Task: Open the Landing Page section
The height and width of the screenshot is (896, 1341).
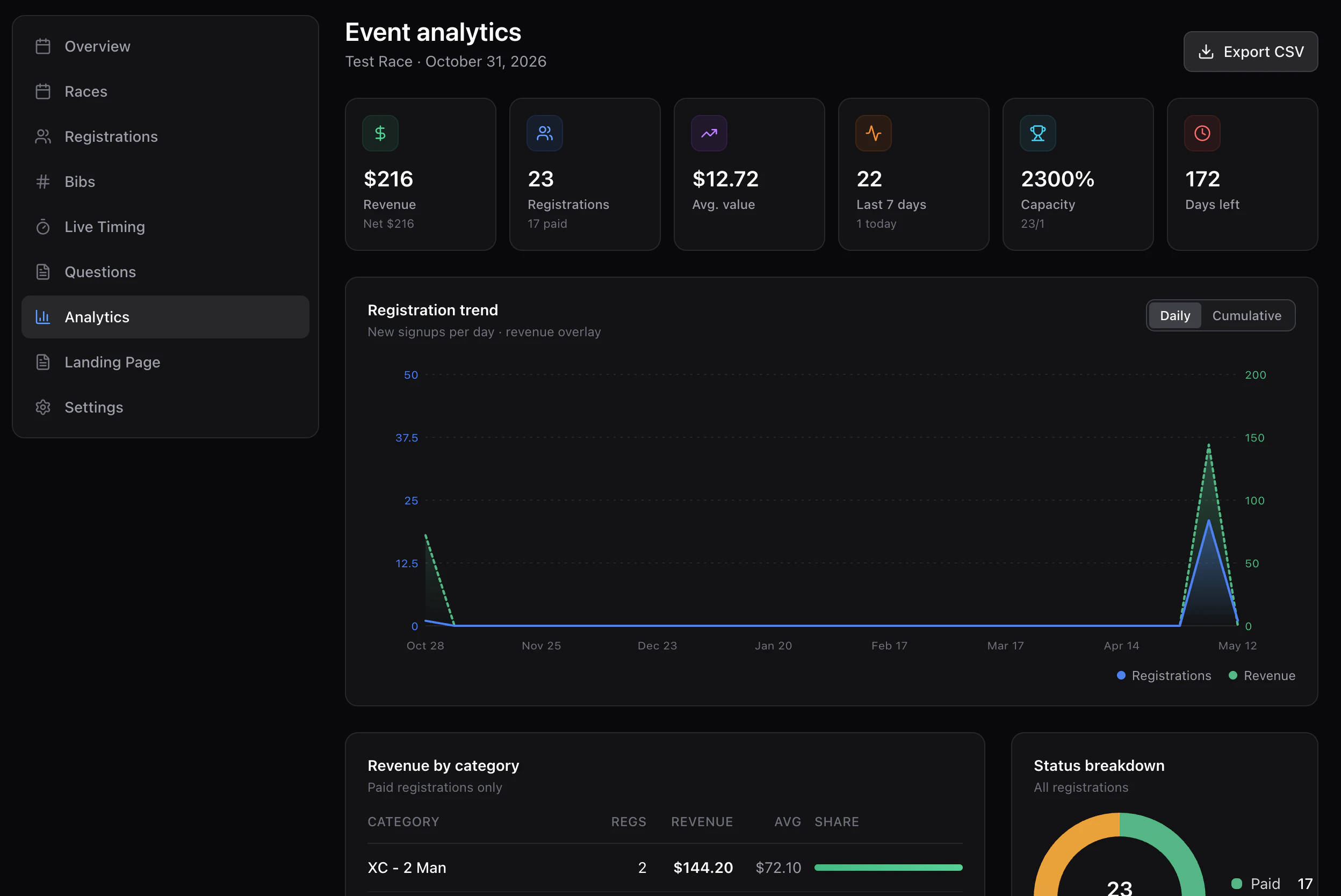Action: 165,362
